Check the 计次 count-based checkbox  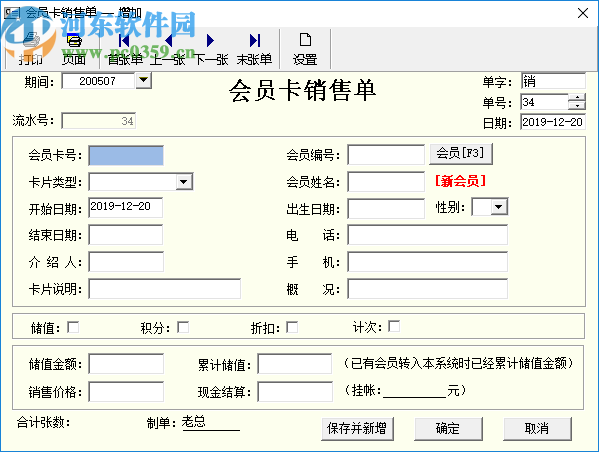(x=394, y=326)
